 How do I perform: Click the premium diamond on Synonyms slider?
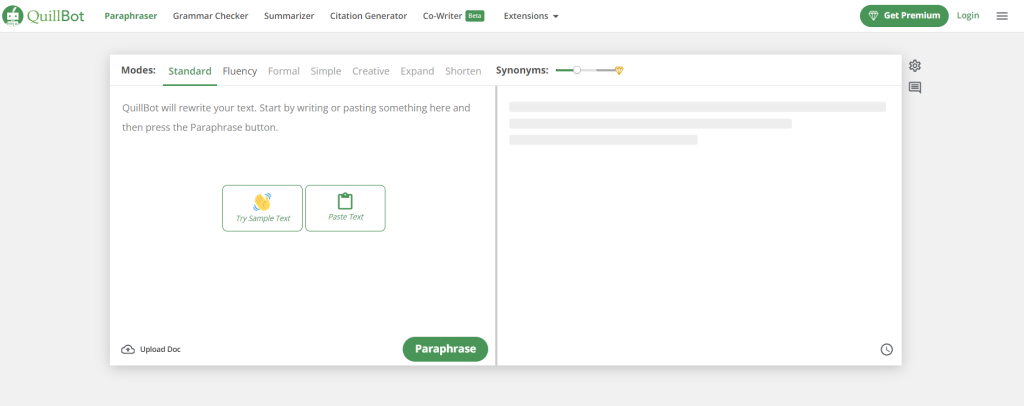(x=619, y=70)
